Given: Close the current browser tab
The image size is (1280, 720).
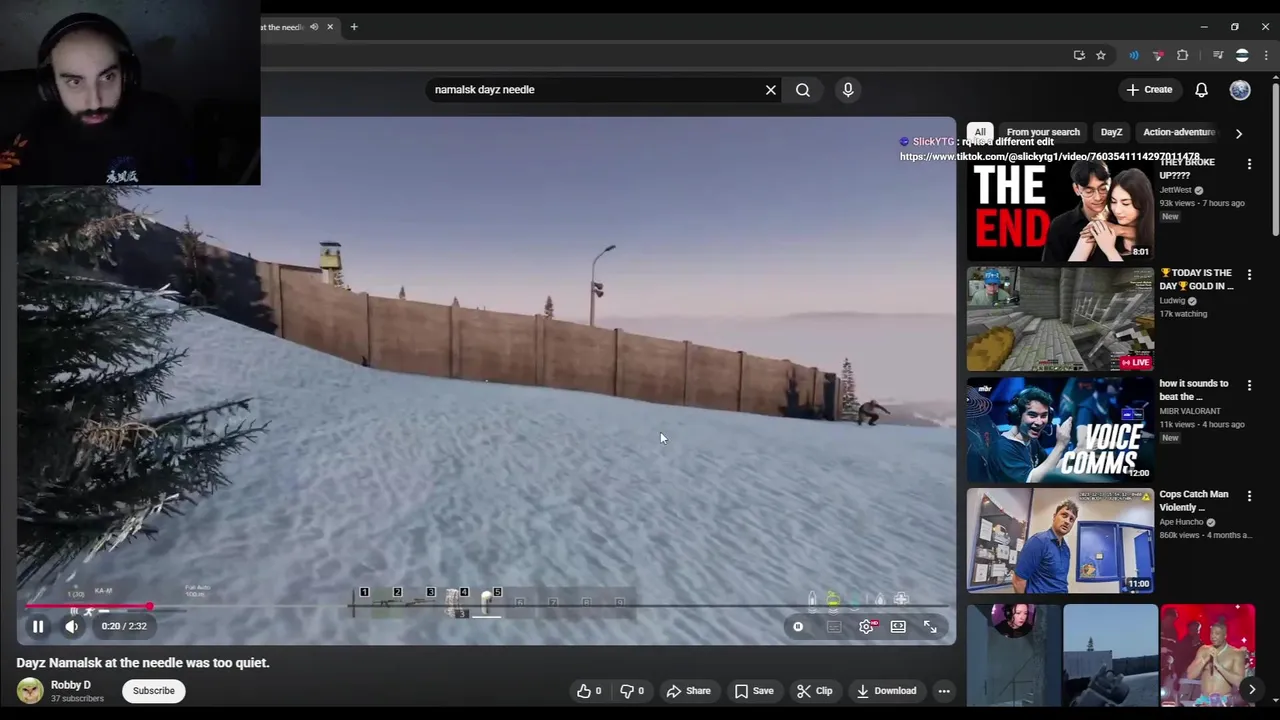Looking at the screenshot, I should 329,27.
